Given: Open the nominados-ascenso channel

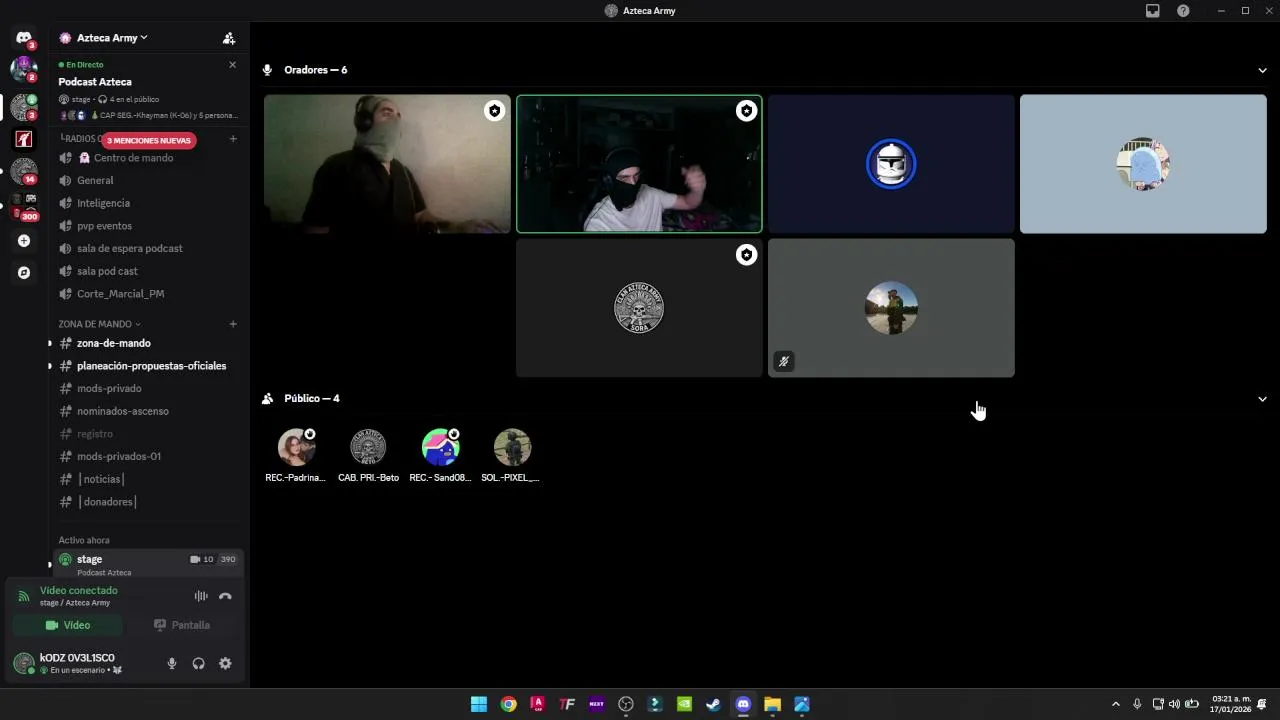Looking at the screenshot, I should point(147,411).
